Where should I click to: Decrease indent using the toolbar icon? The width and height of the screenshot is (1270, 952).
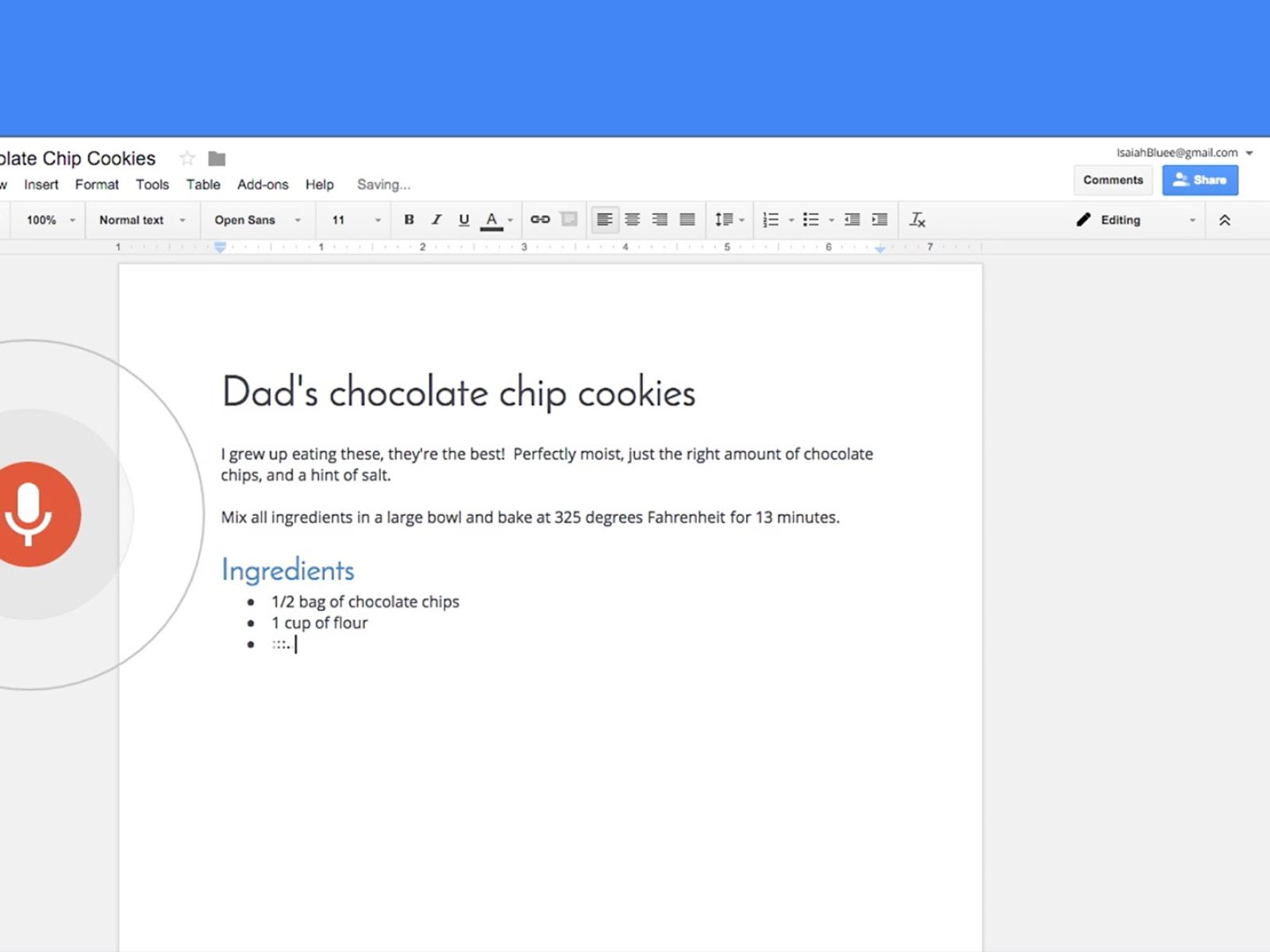[x=852, y=220]
